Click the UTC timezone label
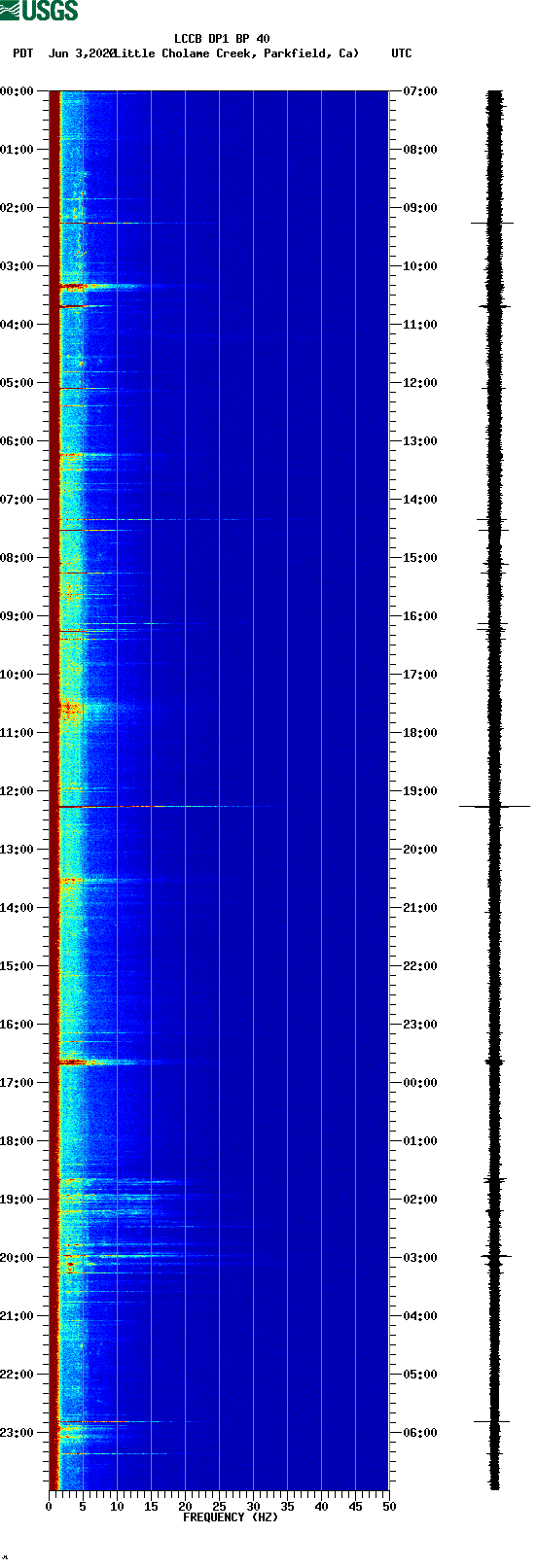Screen dimensions: 537x1568 click(402, 53)
